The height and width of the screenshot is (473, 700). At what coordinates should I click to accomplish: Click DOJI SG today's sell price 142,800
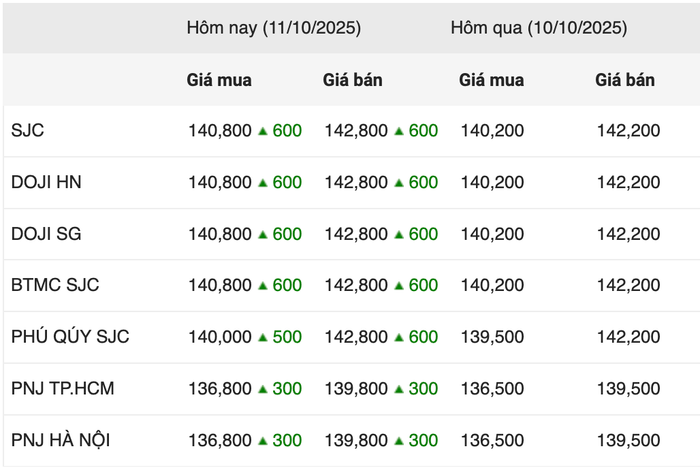point(357,234)
